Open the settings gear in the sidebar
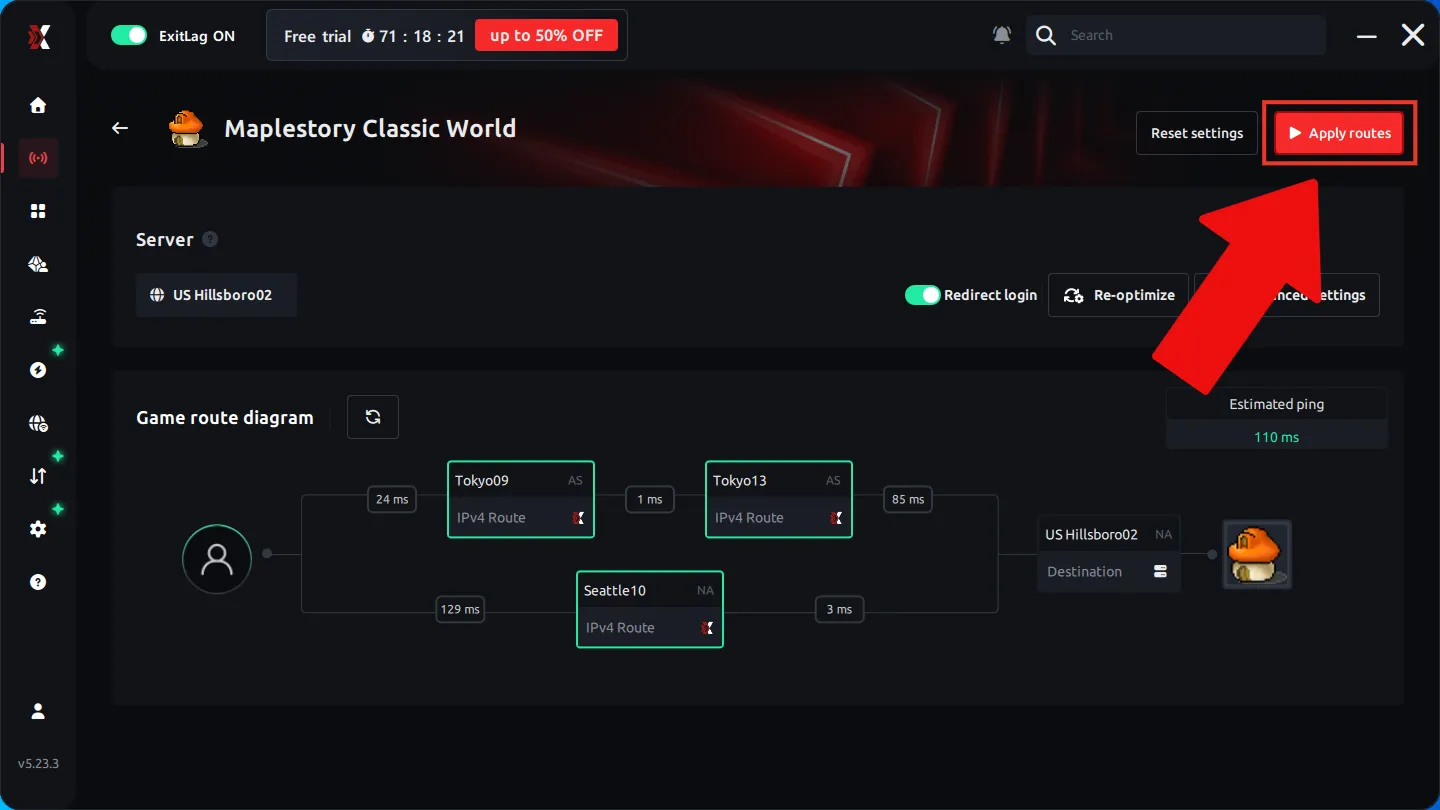The width and height of the screenshot is (1440, 810). [x=38, y=529]
